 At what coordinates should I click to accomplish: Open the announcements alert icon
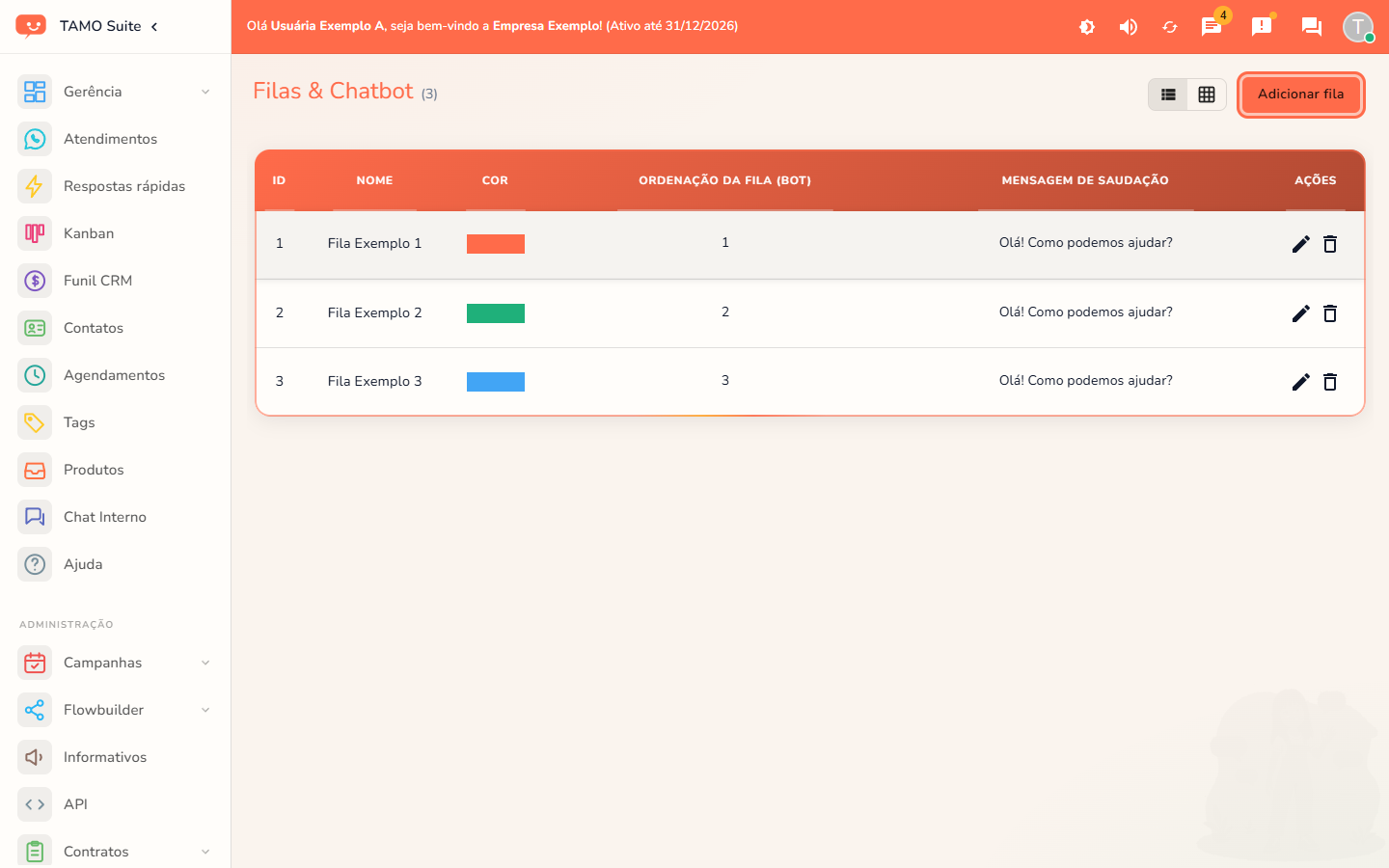[1262, 26]
